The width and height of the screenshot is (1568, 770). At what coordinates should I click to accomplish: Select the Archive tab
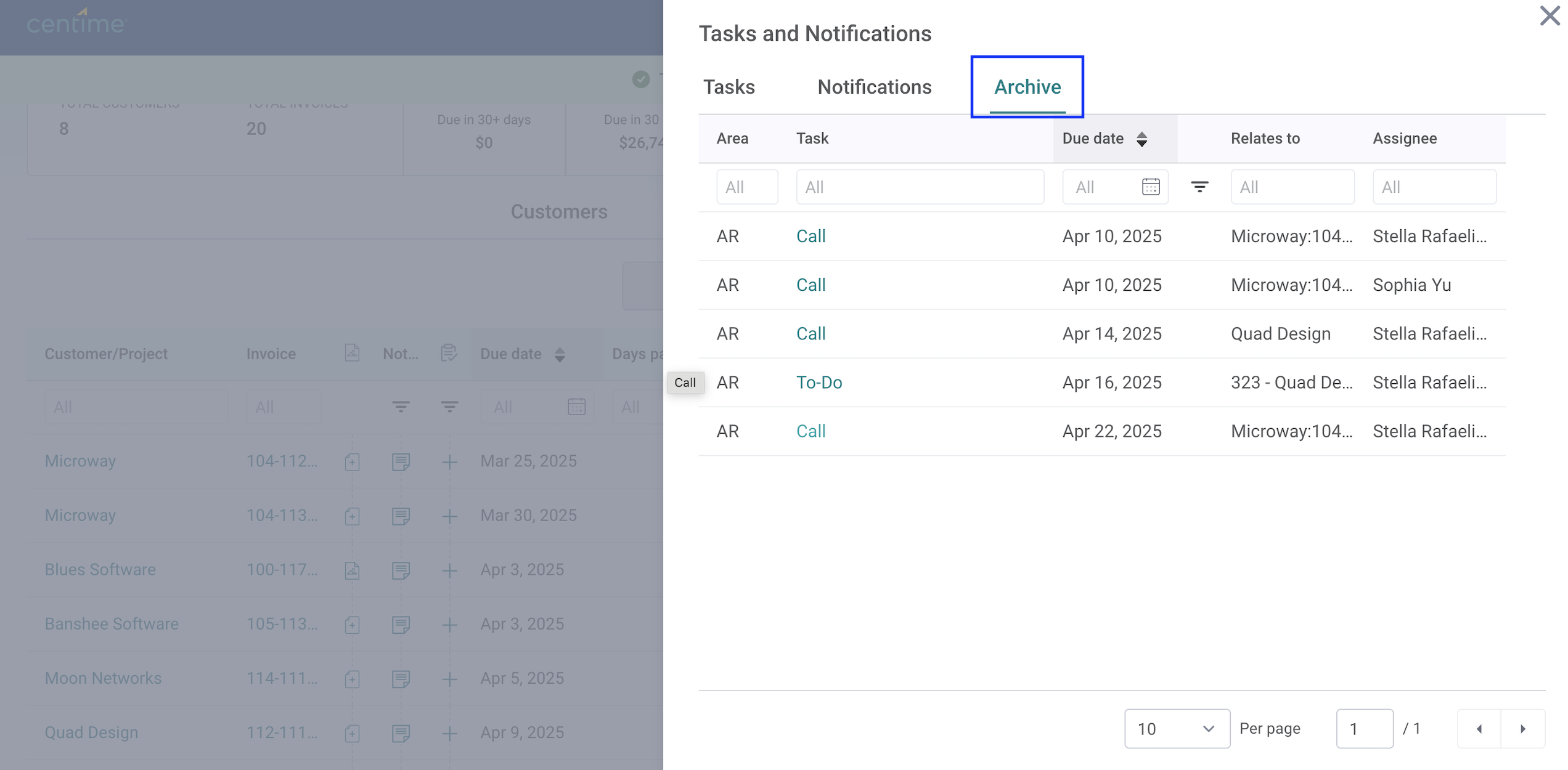click(1027, 87)
